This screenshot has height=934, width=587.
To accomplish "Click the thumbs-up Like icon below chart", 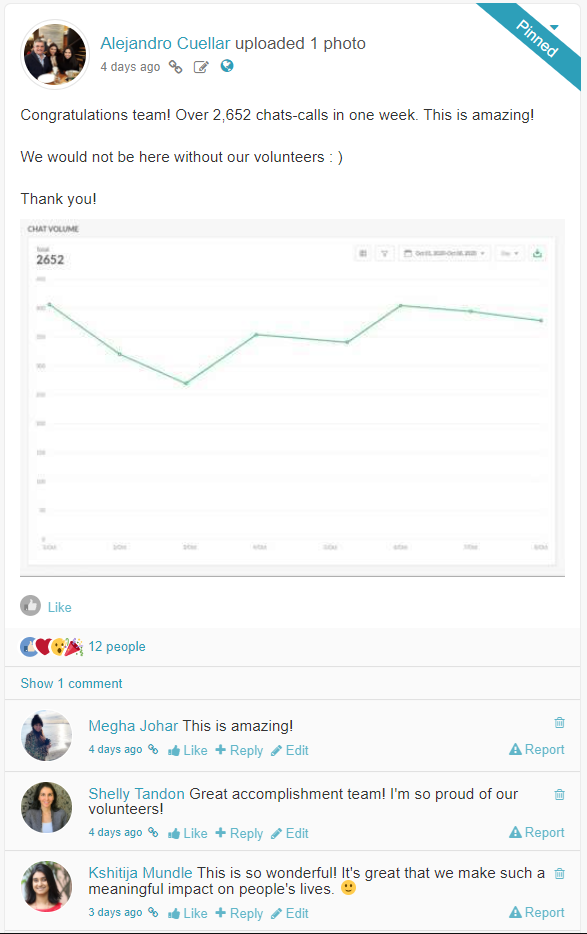I will click(30, 606).
